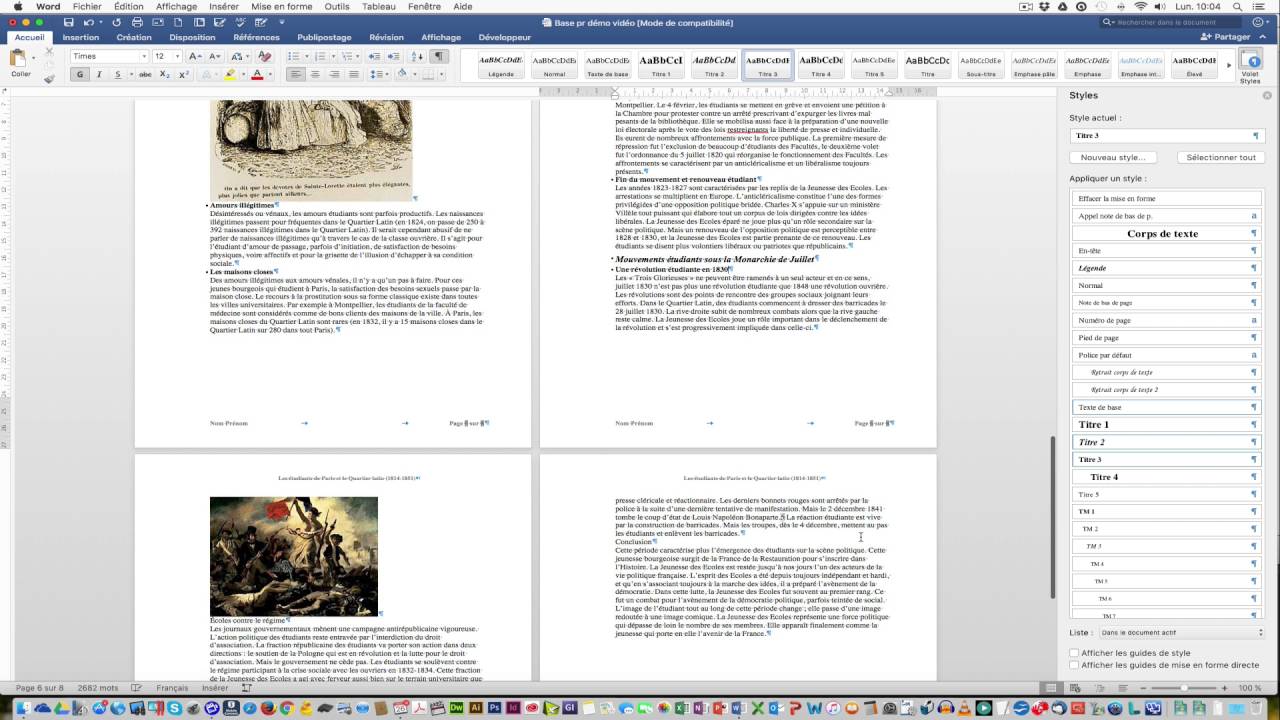Print via the quick access printer icon
Viewport: 1280px width, 720px height.
pos(136,22)
